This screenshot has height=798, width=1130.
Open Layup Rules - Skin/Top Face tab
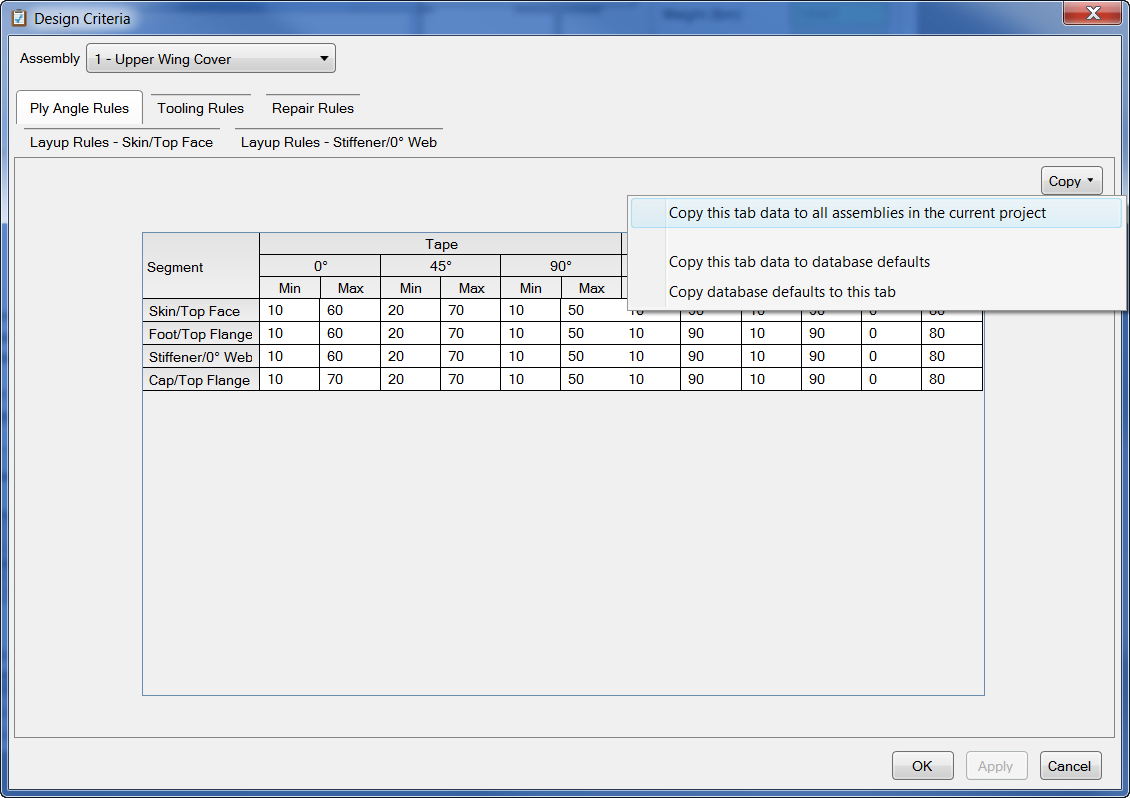click(121, 142)
